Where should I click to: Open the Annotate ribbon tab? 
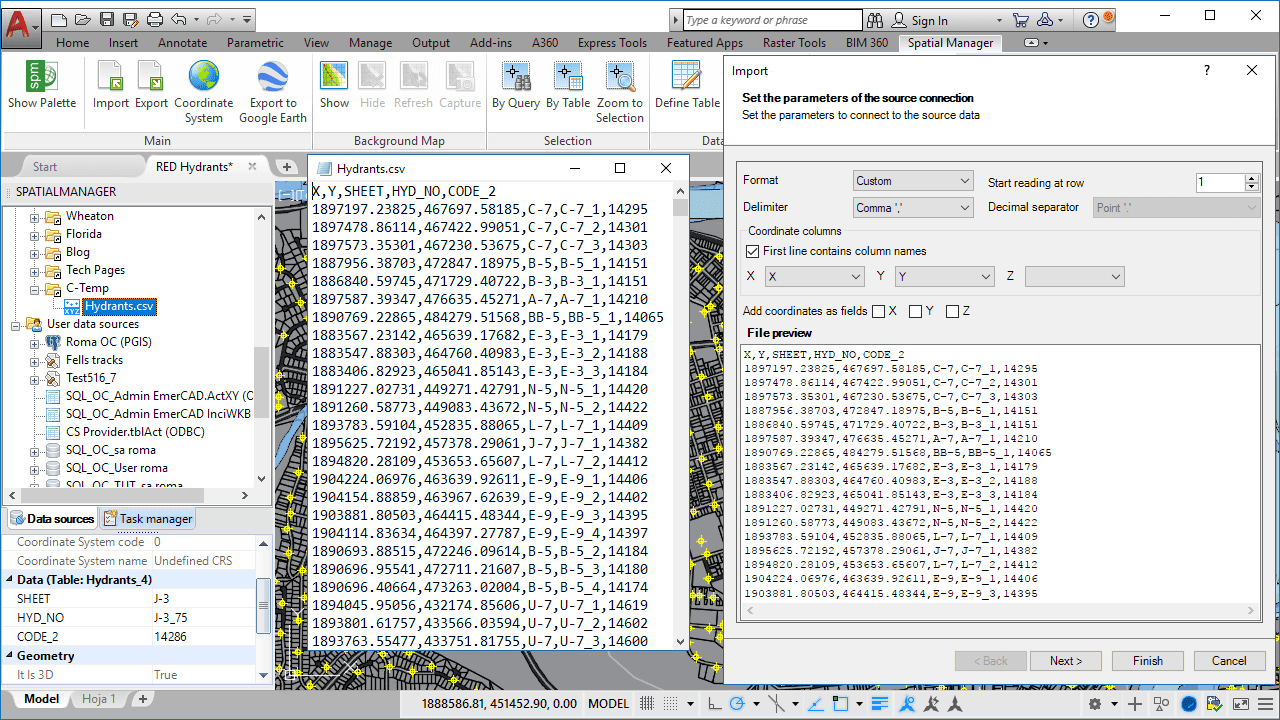point(182,43)
